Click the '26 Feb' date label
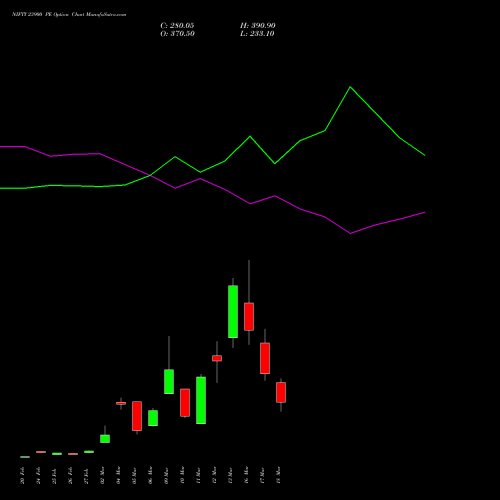This screenshot has height=500, width=500. tap(70, 476)
